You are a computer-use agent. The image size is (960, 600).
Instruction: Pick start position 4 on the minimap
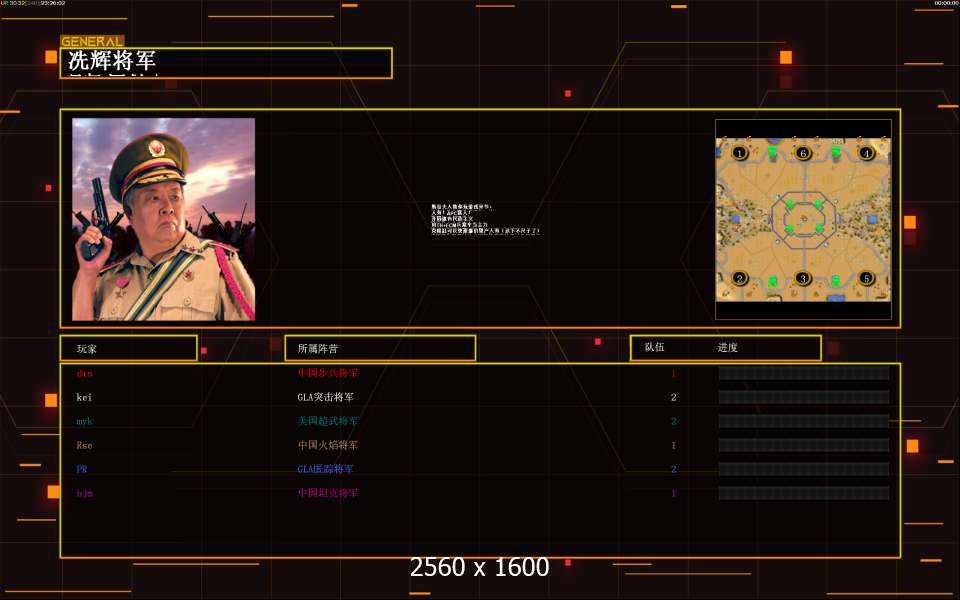(x=866, y=153)
